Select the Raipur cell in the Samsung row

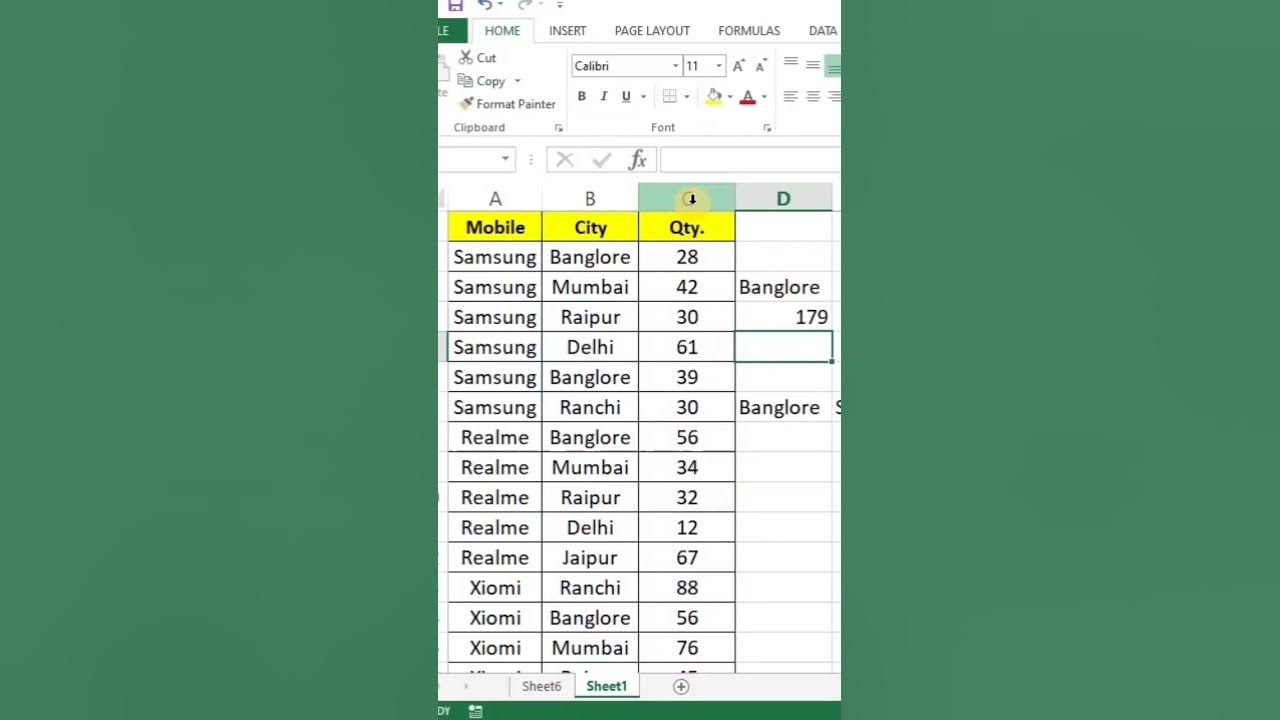tap(590, 317)
